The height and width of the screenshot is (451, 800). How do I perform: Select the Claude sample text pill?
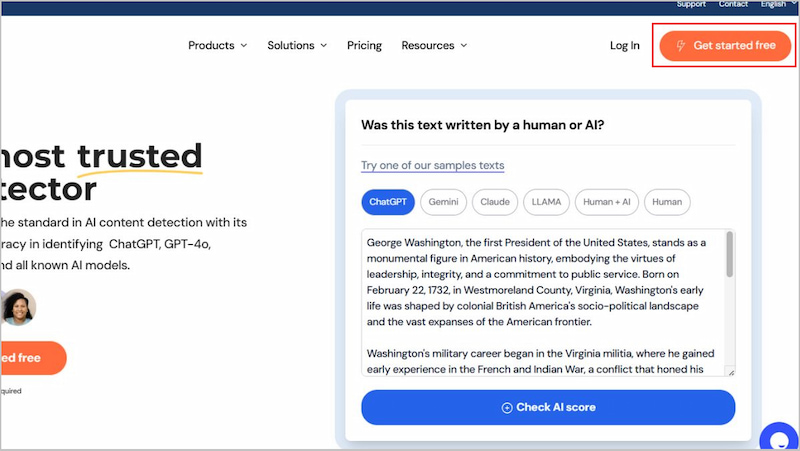point(495,202)
